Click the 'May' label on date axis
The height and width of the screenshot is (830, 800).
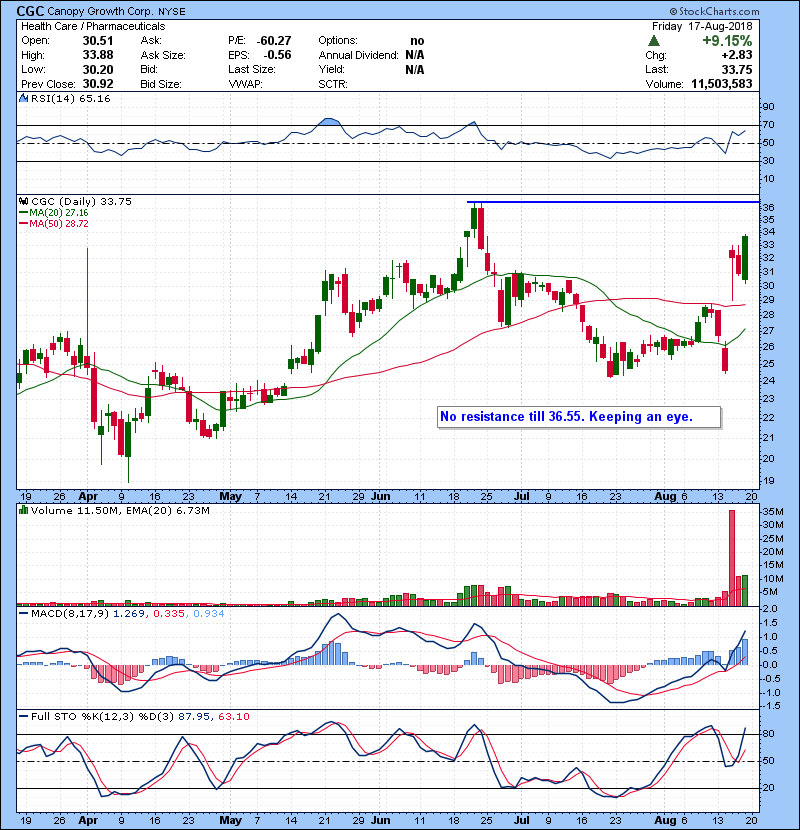point(230,496)
